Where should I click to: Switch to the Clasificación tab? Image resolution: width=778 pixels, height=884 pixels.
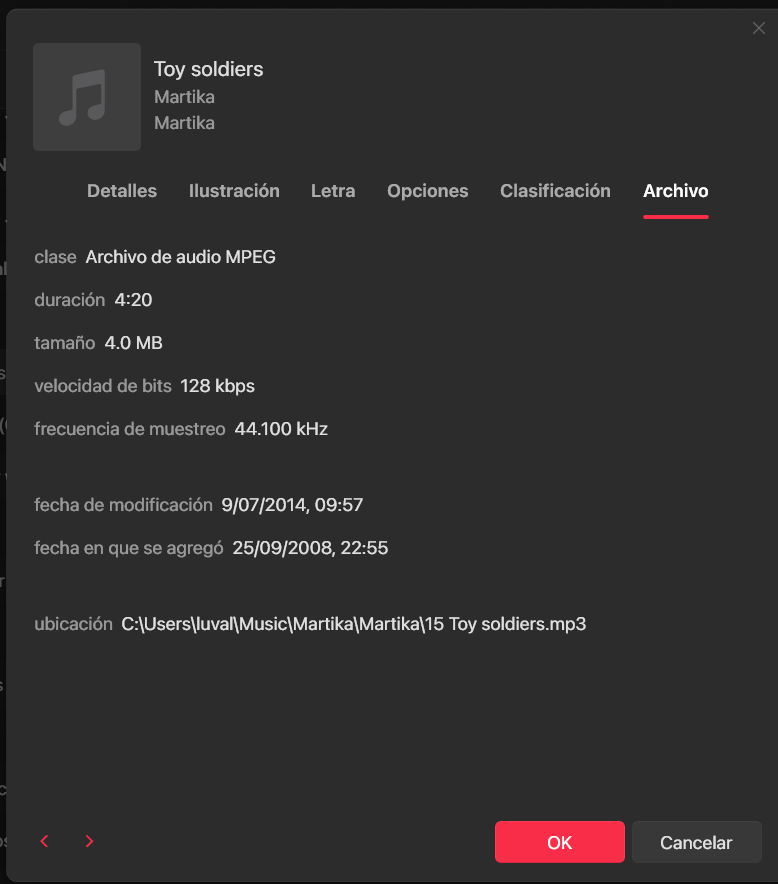click(x=555, y=191)
